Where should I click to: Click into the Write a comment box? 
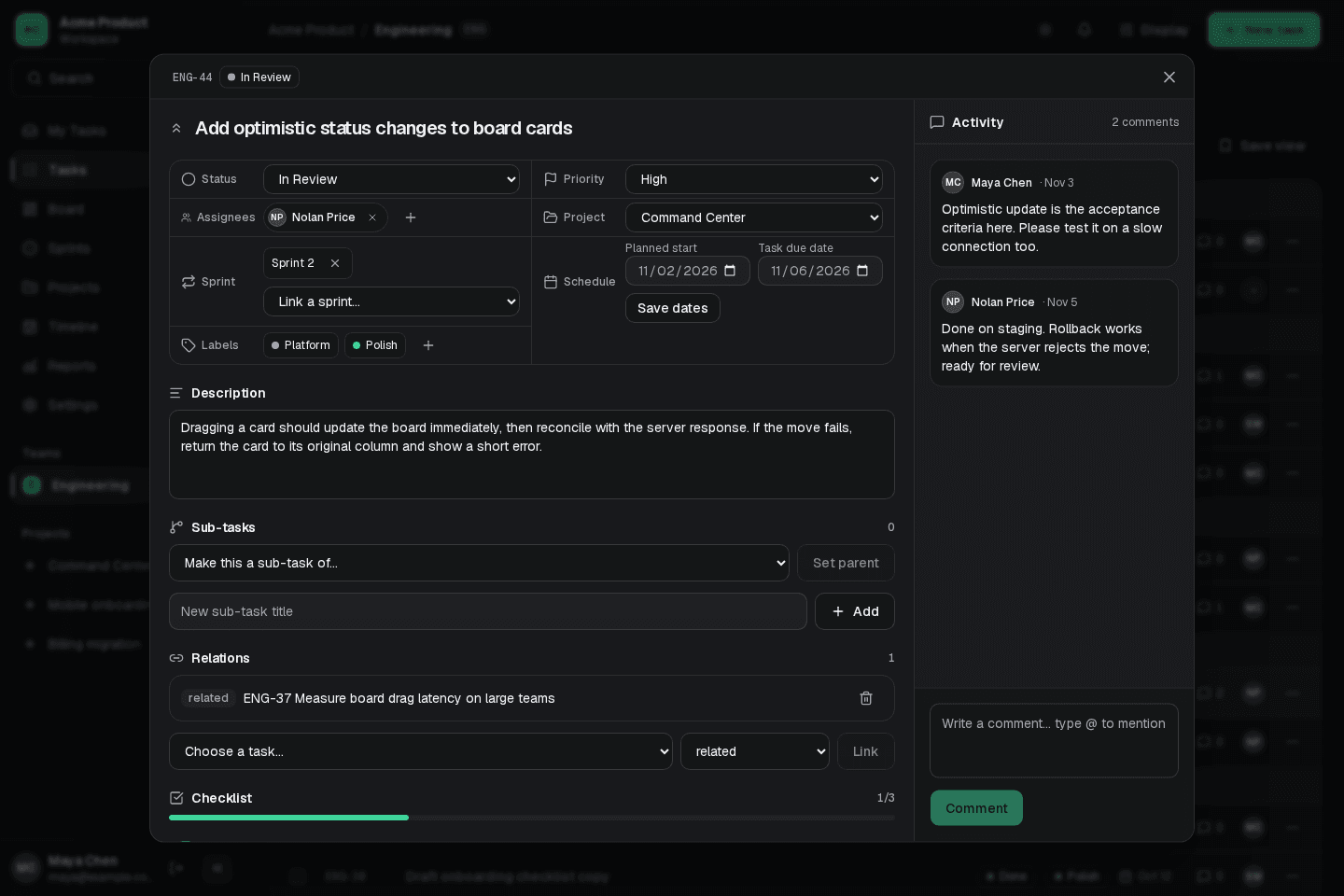pyautogui.click(x=1054, y=740)
